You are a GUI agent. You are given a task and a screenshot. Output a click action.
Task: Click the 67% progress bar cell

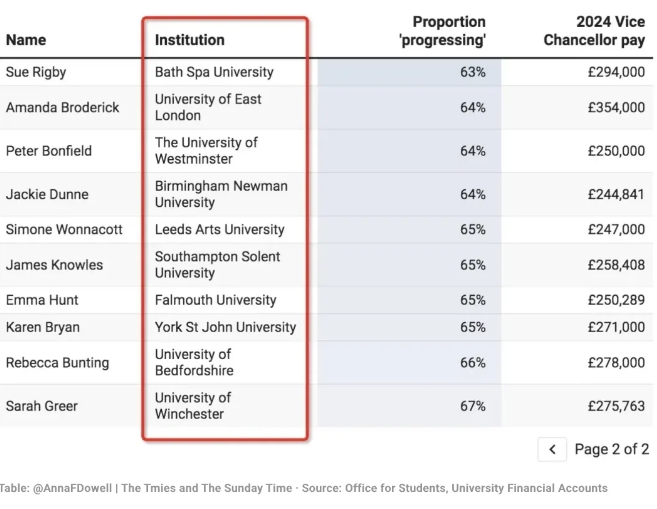(x=410, y=406)
